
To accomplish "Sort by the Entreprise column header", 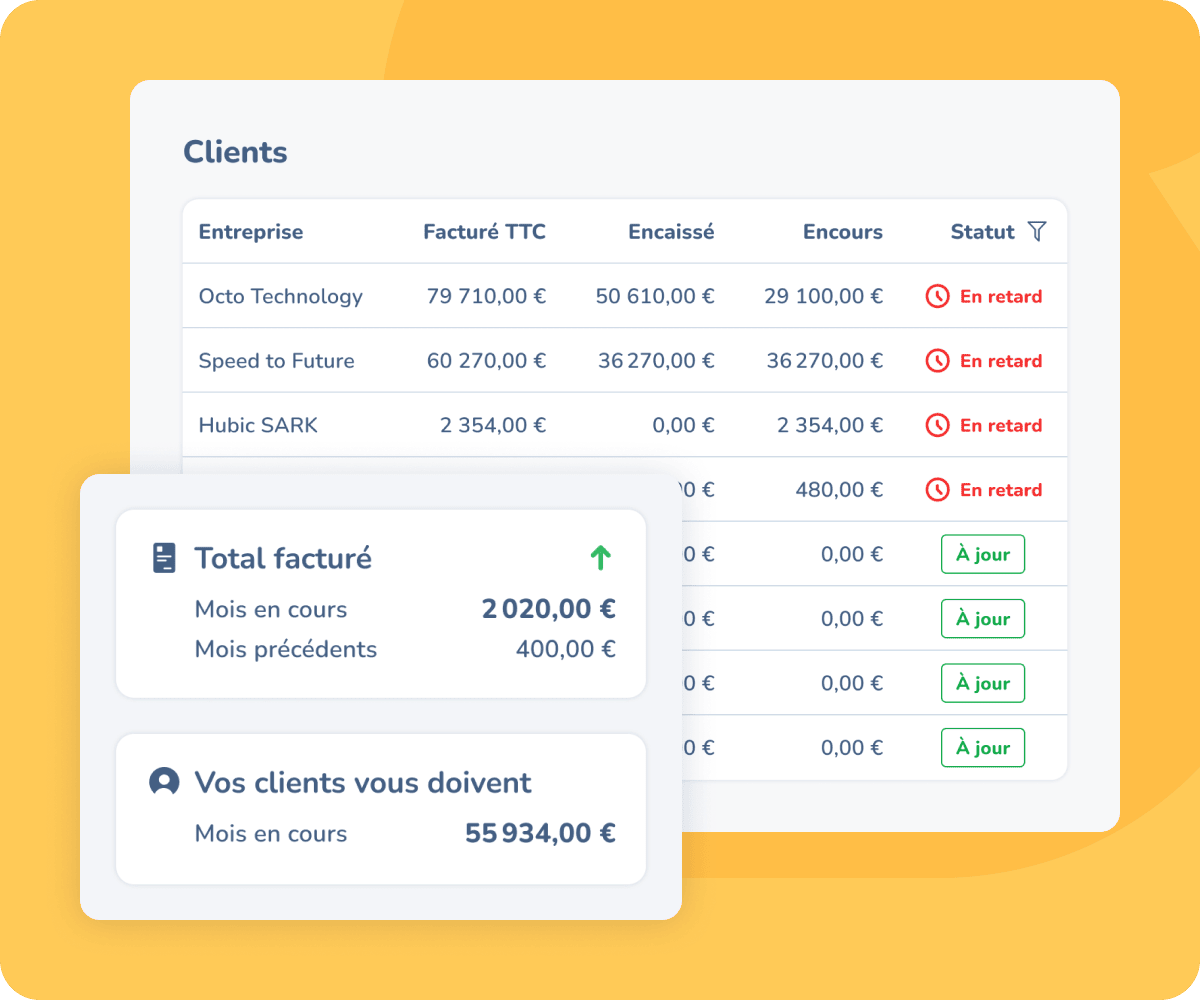I will (251, 232).
